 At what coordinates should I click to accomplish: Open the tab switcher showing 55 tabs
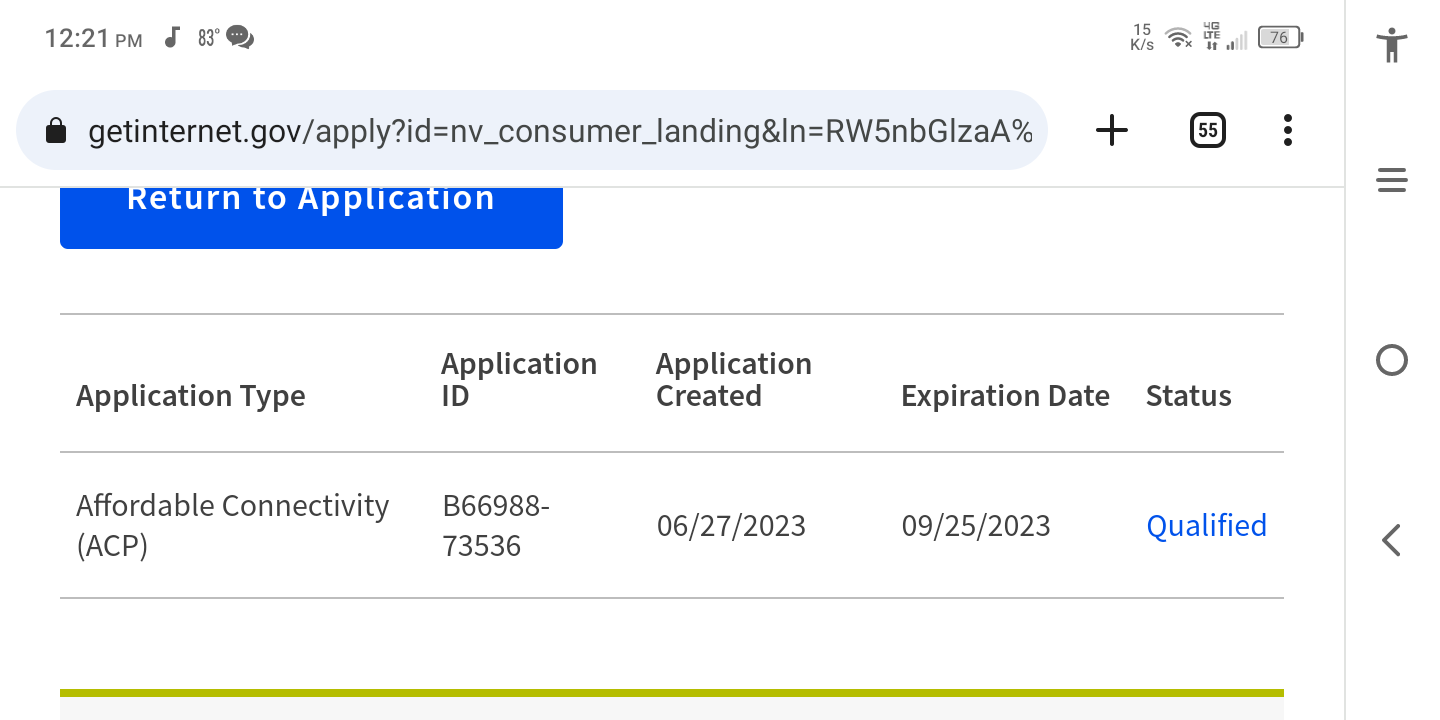coord(1208,130)
